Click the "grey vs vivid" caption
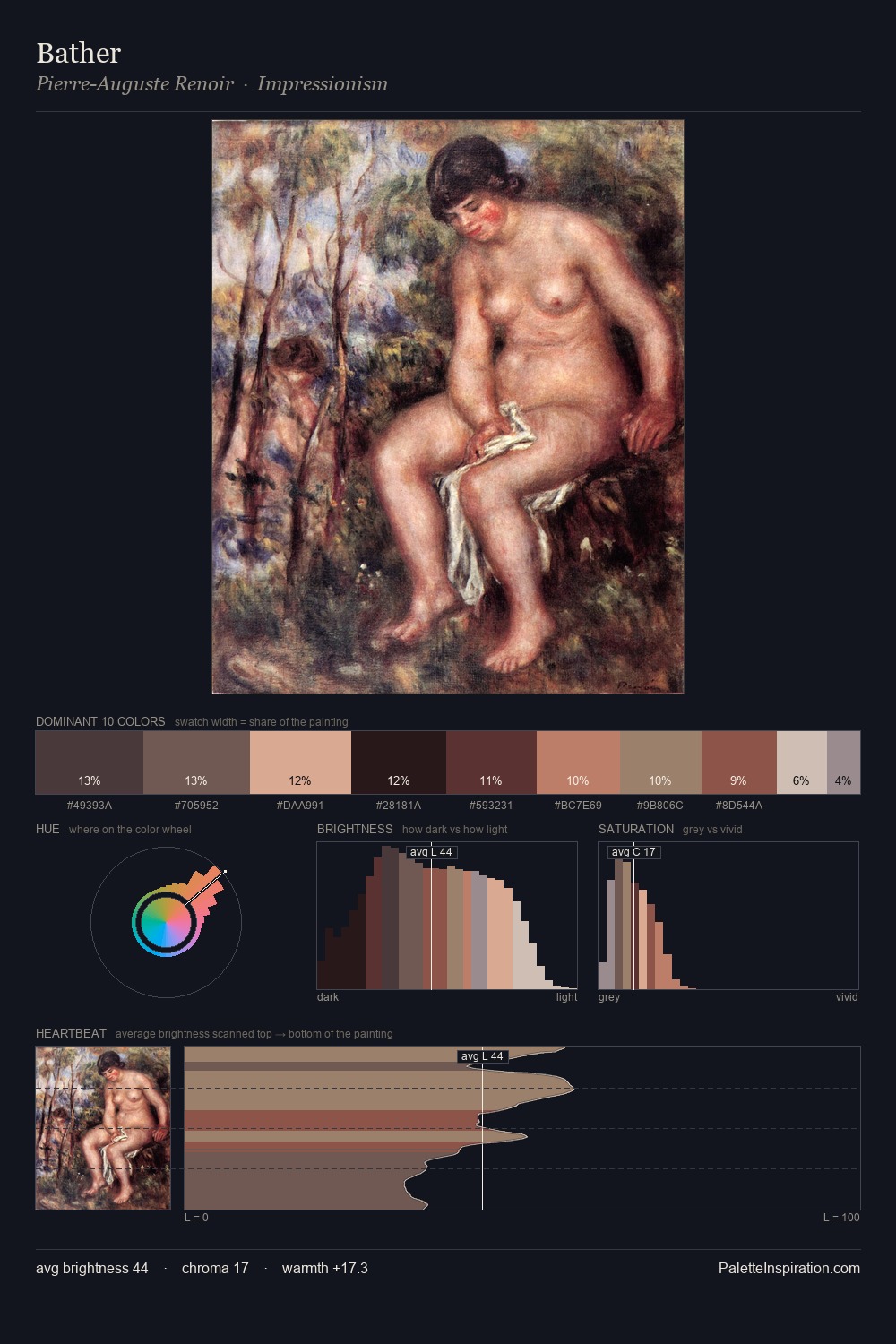 tap(712, 830)
